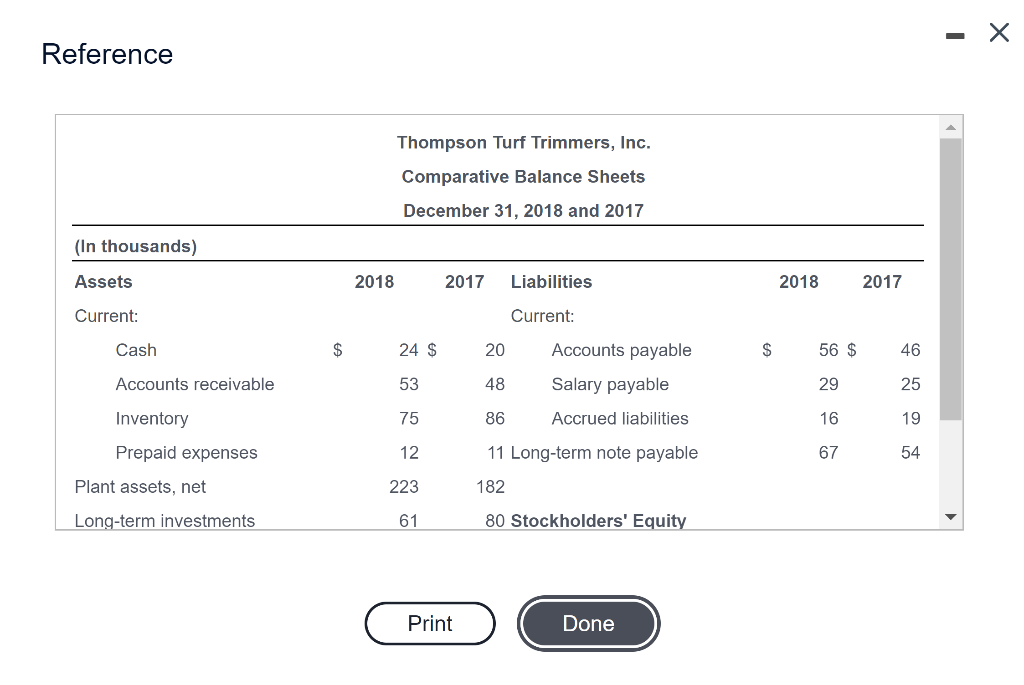
Task: Select the Accounts receivable label
Action: tap(195, 384)
